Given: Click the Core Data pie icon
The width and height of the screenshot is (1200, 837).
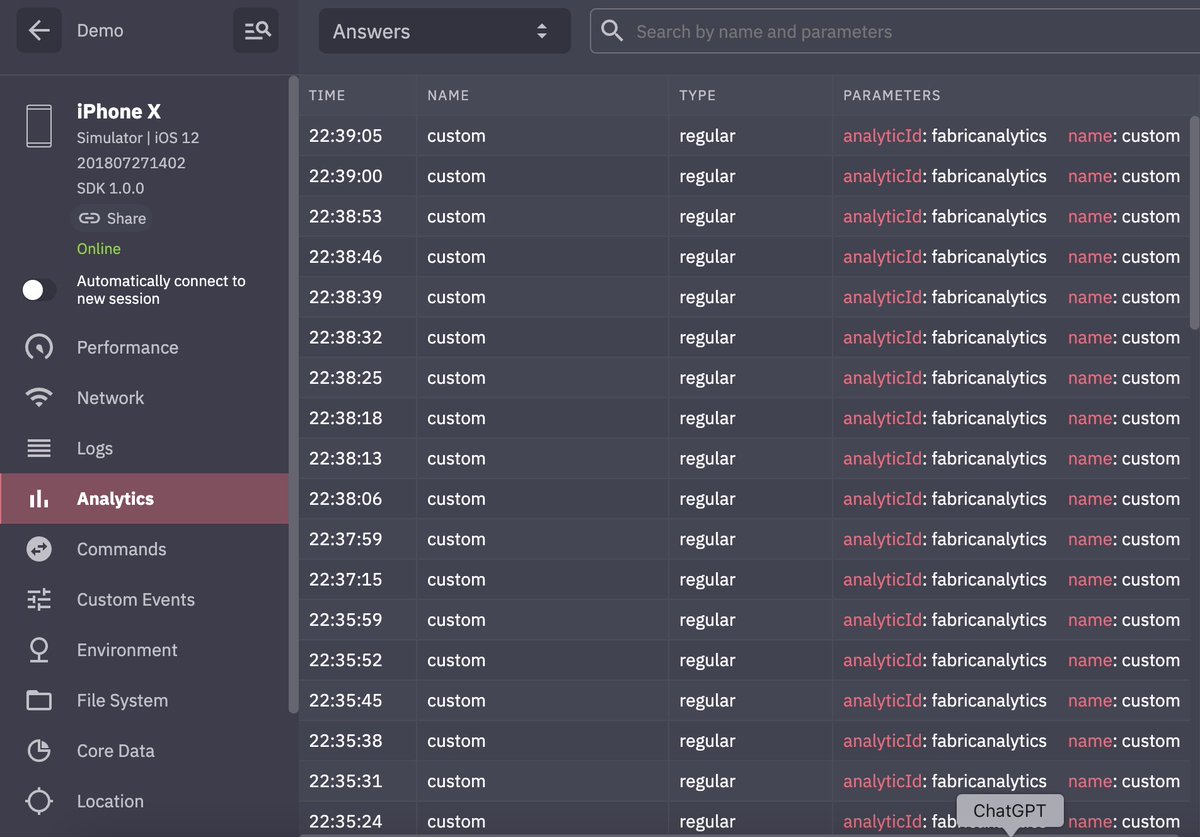Looking at the screenshot, I should (39, 751).
